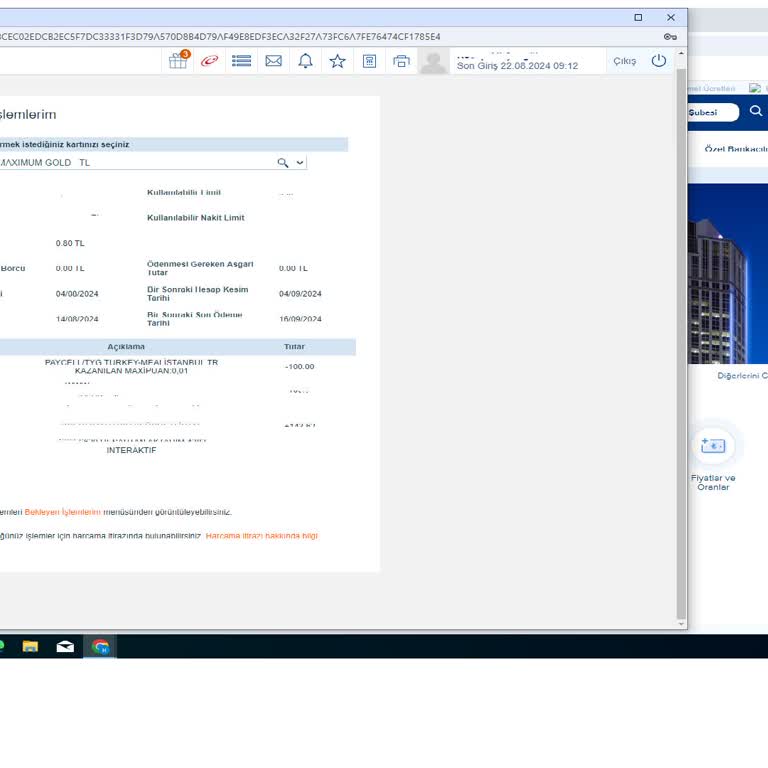Click the user profile avatar
Viewport: 768px width, 768px height.
click(433, 61)
